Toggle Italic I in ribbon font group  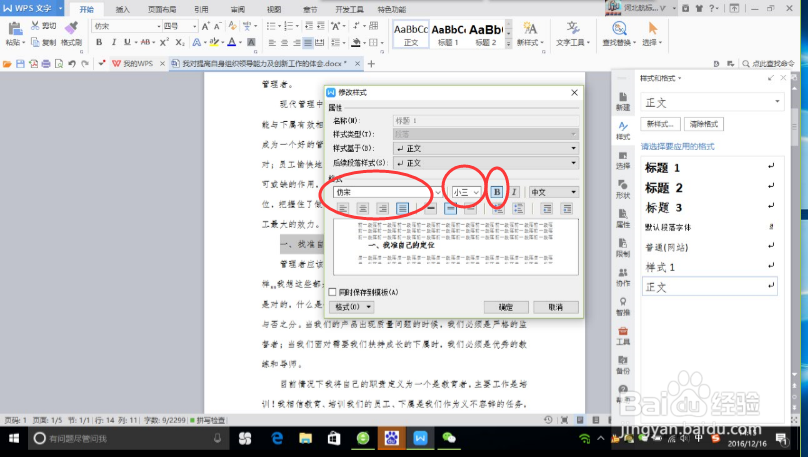click(x=113, y=42)
